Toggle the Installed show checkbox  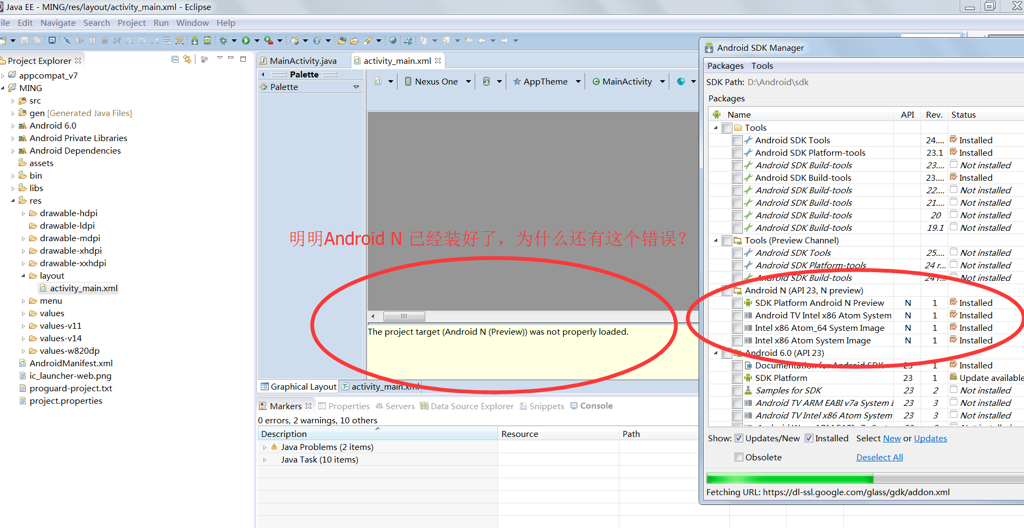808,438
